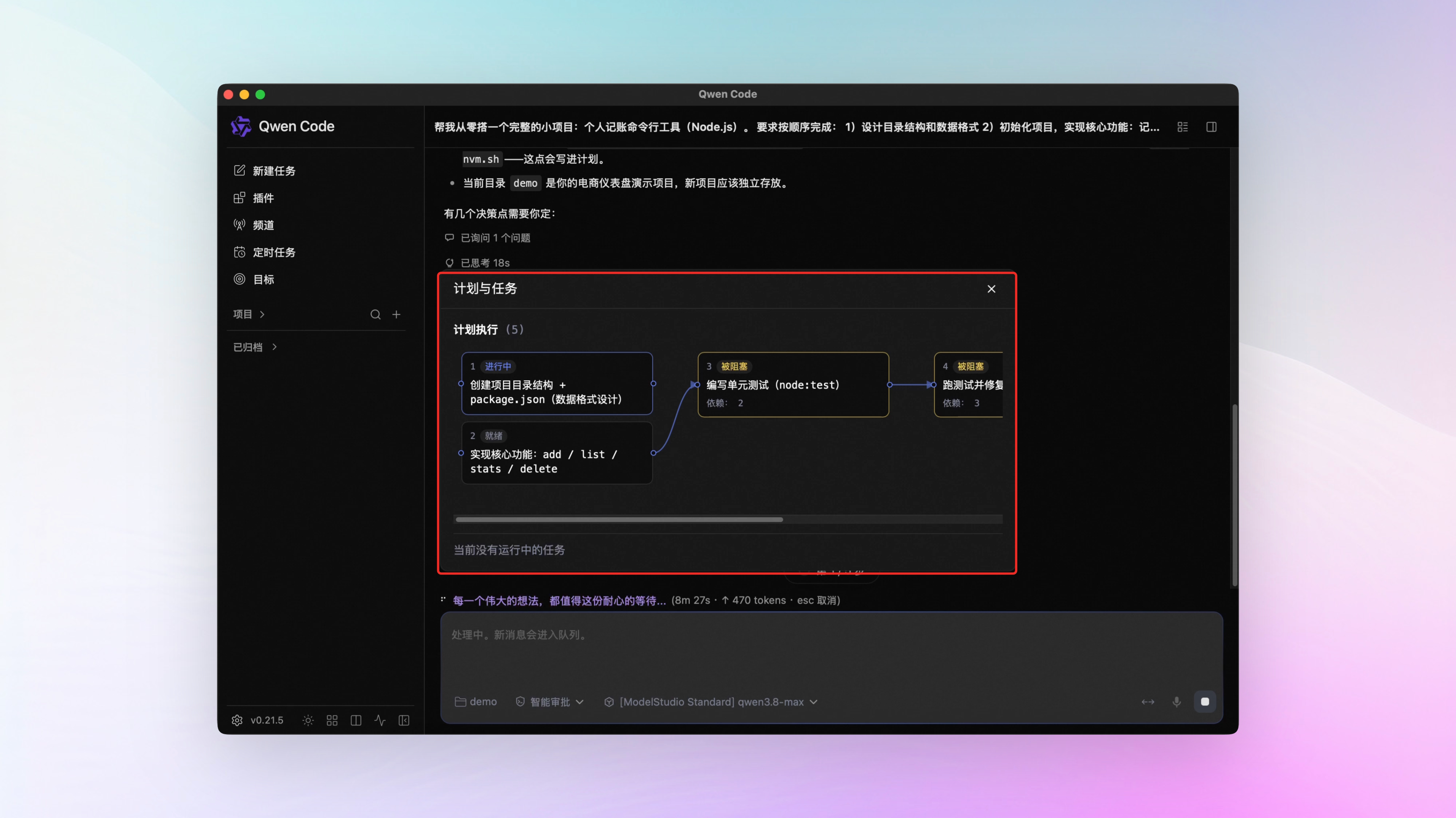This screenshot has height=818, width=1456.
Task: Close the 计划与任务 panel
Action: click(x=991, y=289)
